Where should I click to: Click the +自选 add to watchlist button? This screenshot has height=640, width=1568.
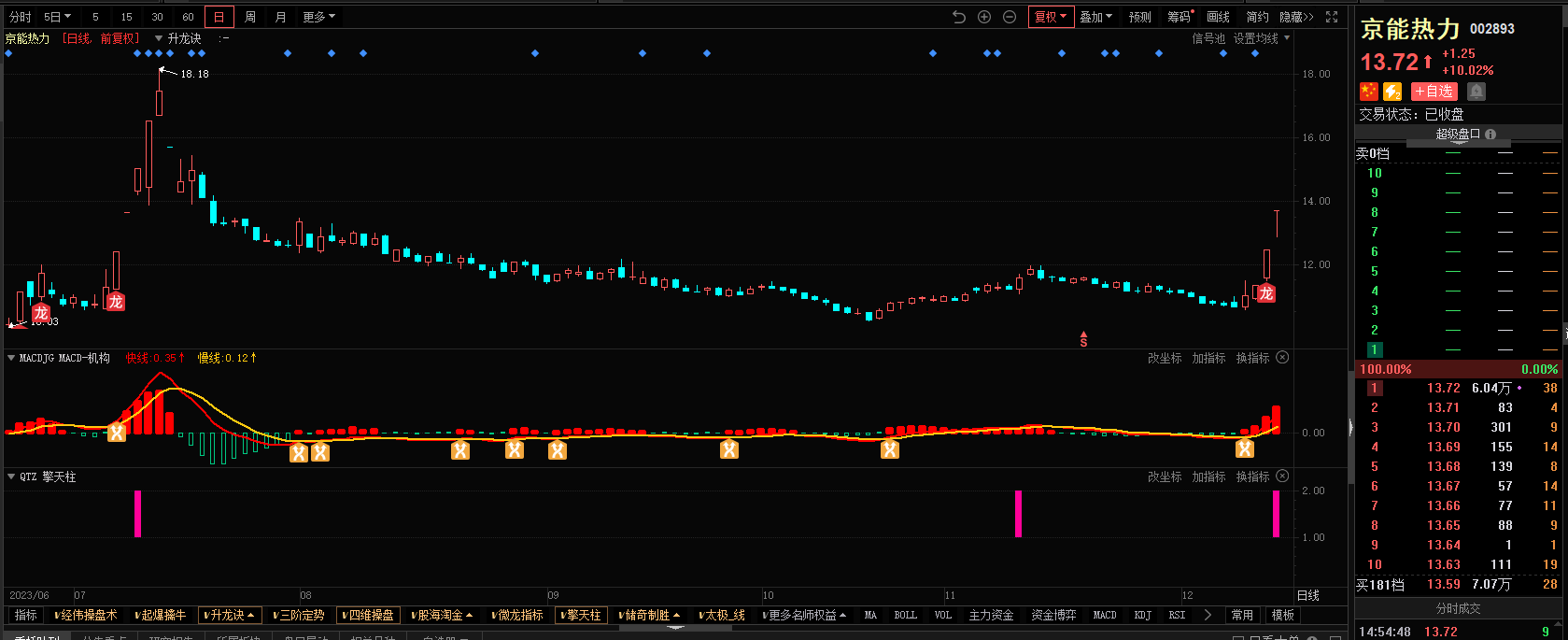click(1434, 92)
